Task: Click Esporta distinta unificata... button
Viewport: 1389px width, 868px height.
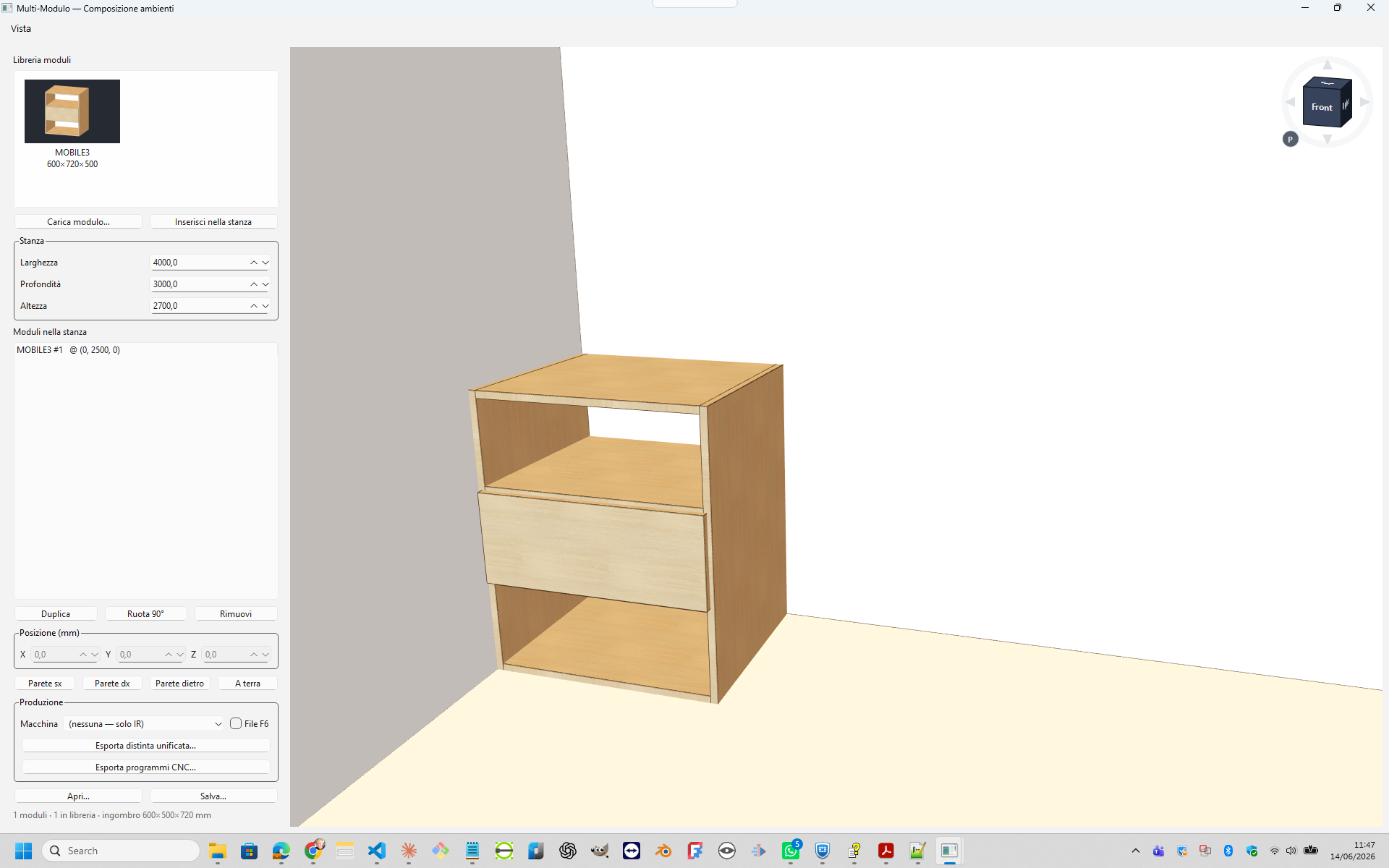Action: coord(145,745)
